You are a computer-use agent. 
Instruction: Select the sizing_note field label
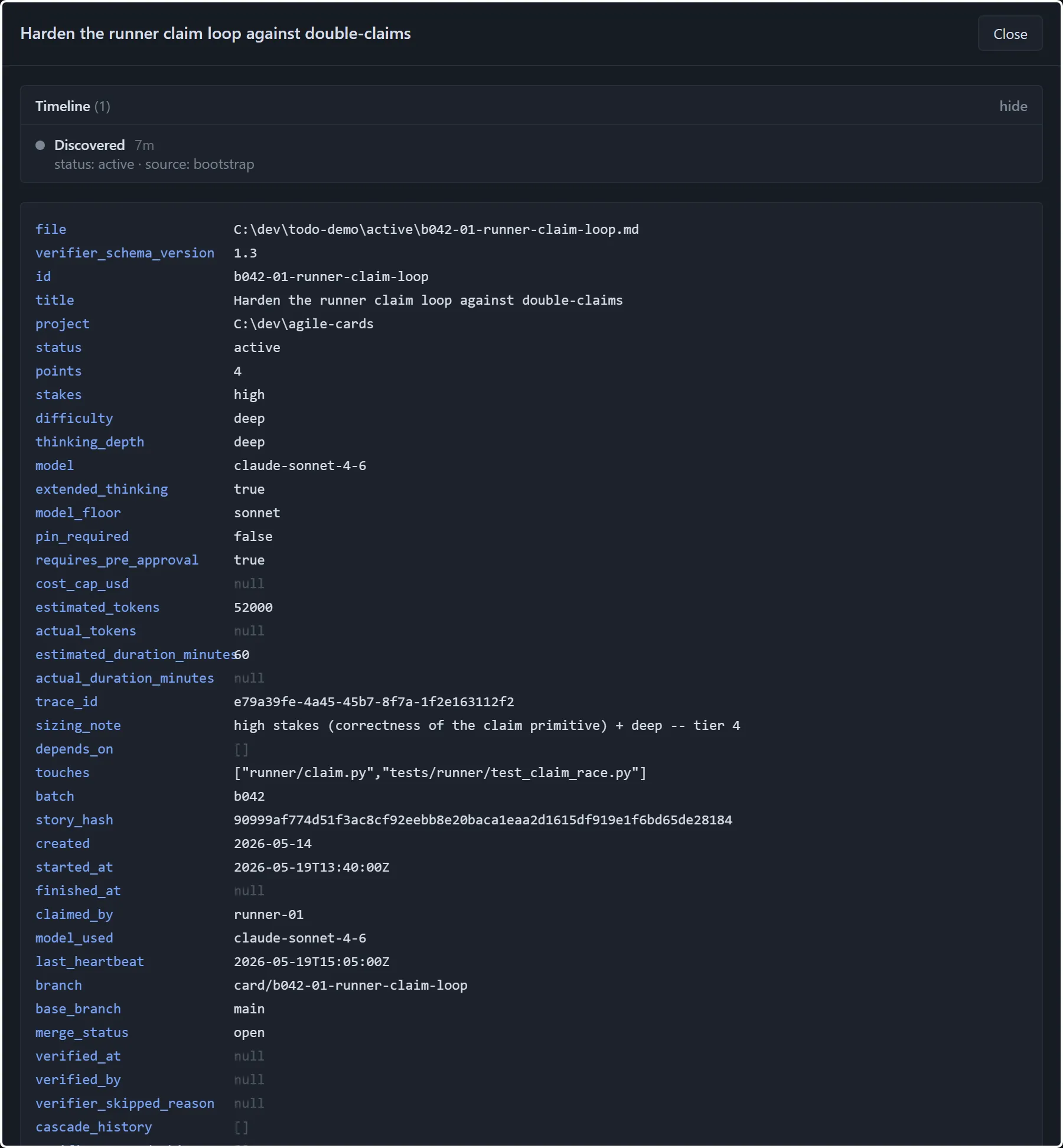coord(78,725)
